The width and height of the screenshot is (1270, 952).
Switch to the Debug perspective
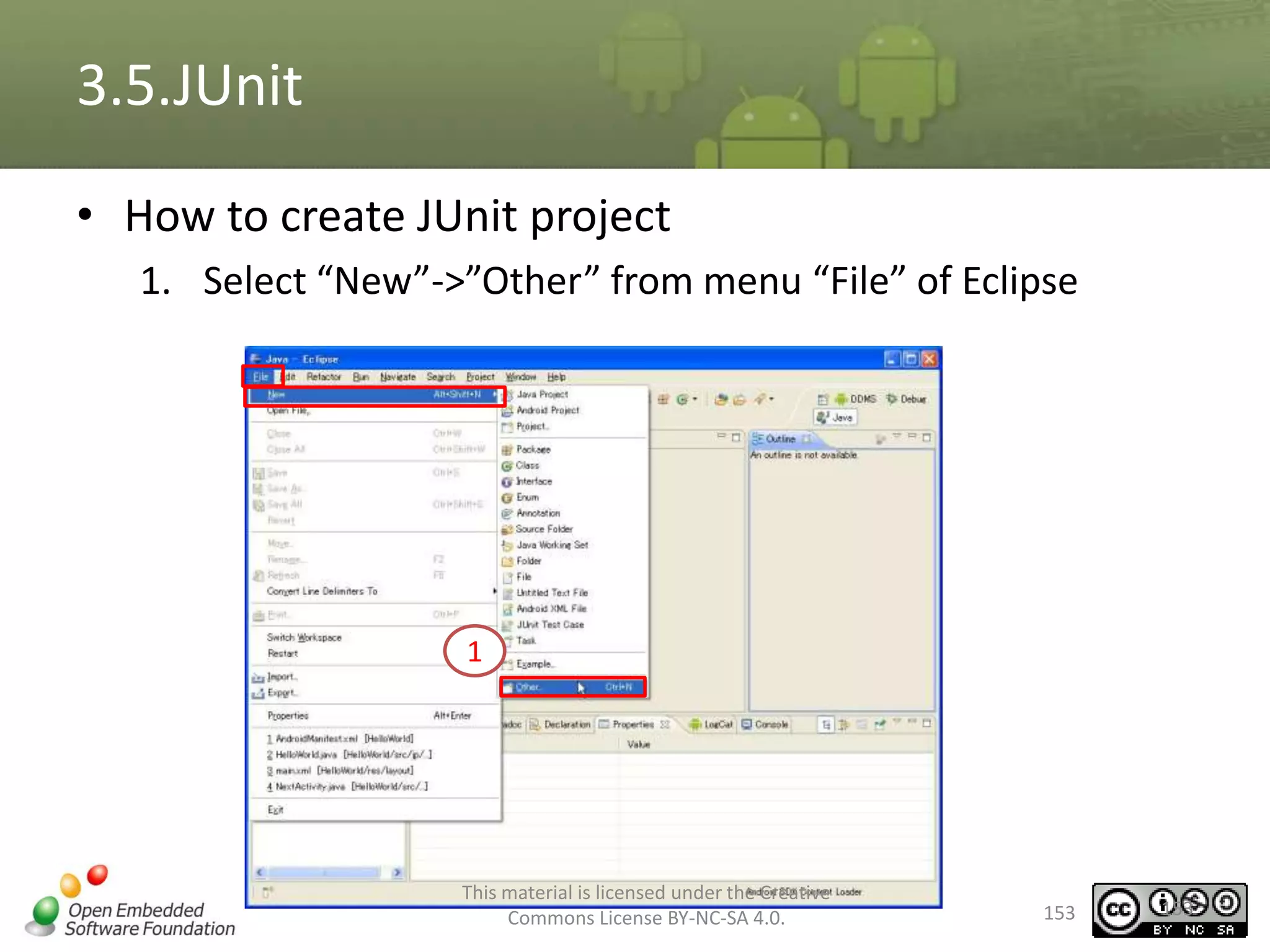point(906,399)
